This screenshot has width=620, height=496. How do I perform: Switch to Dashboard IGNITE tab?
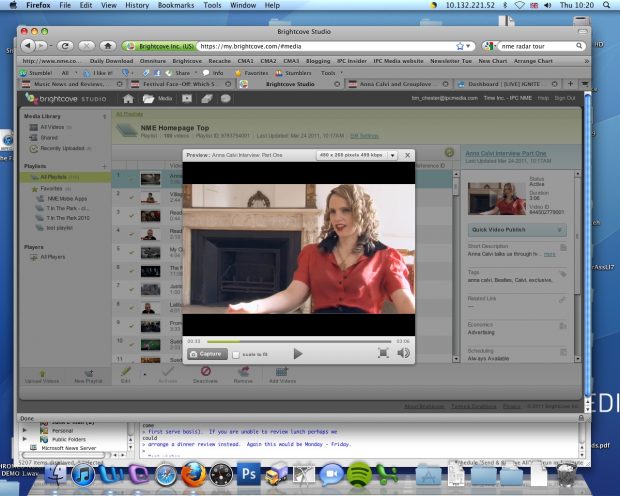pos(507,84)
